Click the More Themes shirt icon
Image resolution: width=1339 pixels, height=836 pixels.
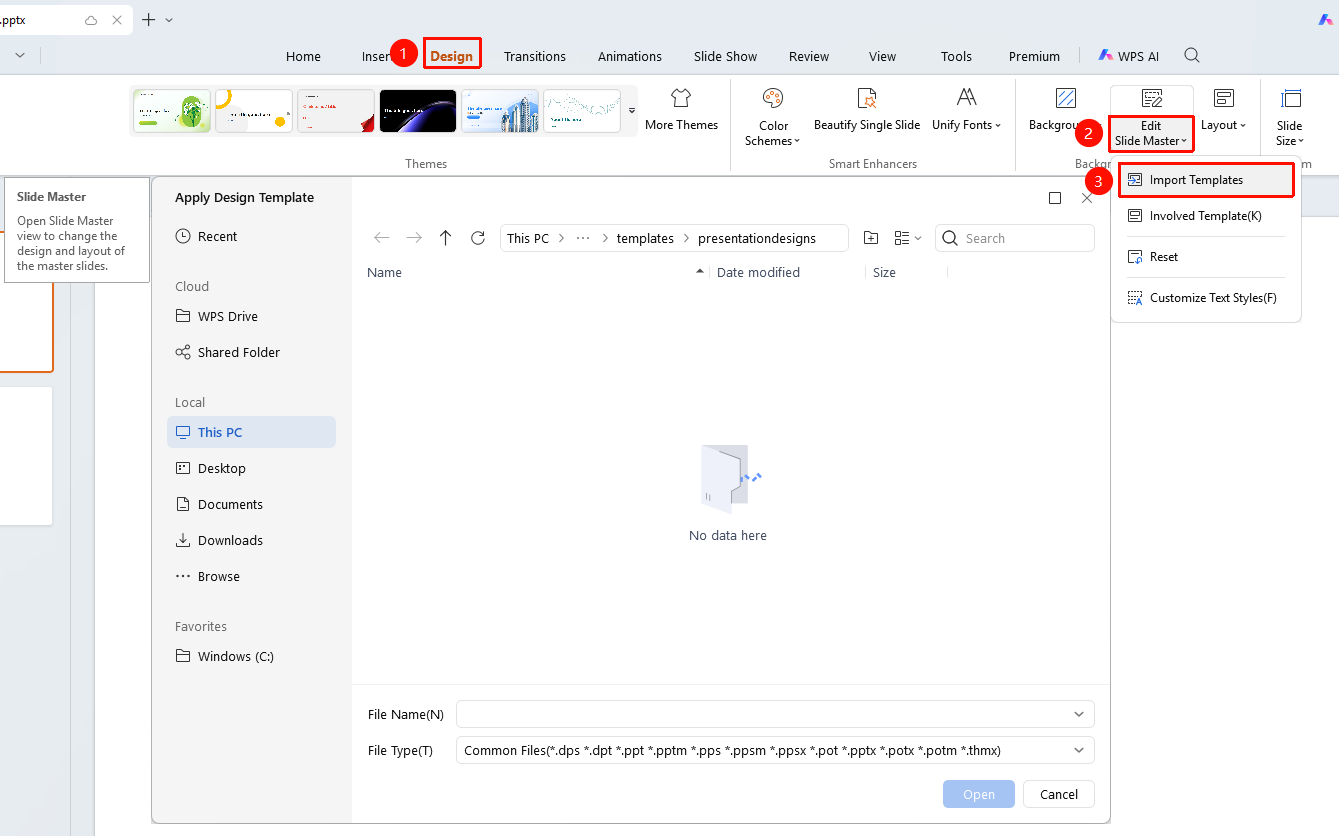pyautogui.click(x=681, y=98)
